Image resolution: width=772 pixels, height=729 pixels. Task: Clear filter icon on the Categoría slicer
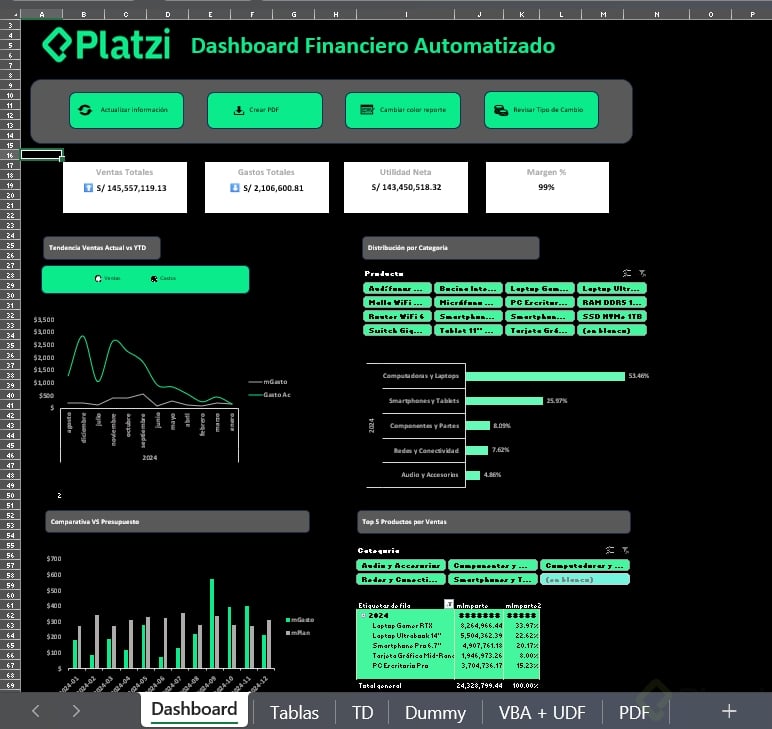pyautogui.click(x=625, y=550)
